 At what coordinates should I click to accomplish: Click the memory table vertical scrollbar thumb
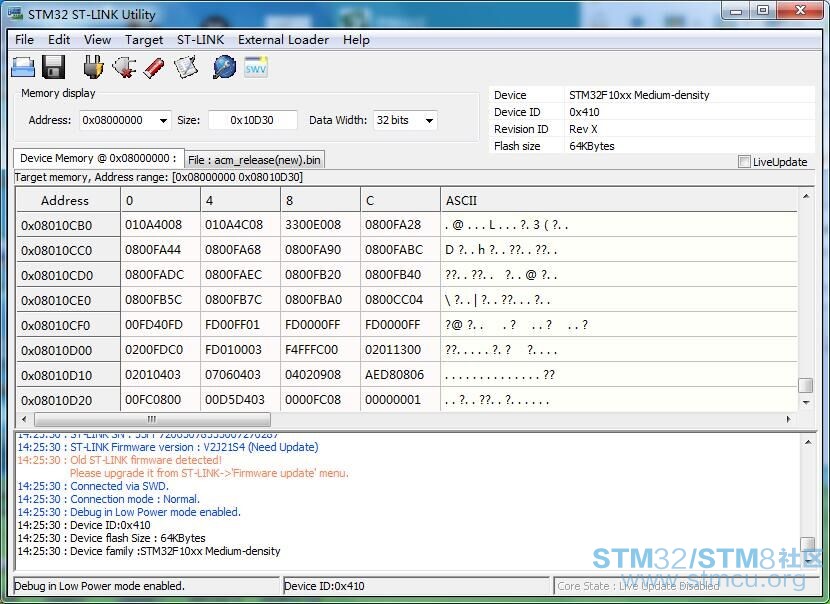805,385
